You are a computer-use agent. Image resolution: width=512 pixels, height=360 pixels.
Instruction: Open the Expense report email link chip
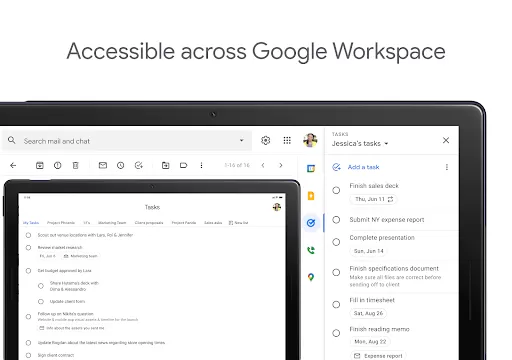[x=378, y=356]
